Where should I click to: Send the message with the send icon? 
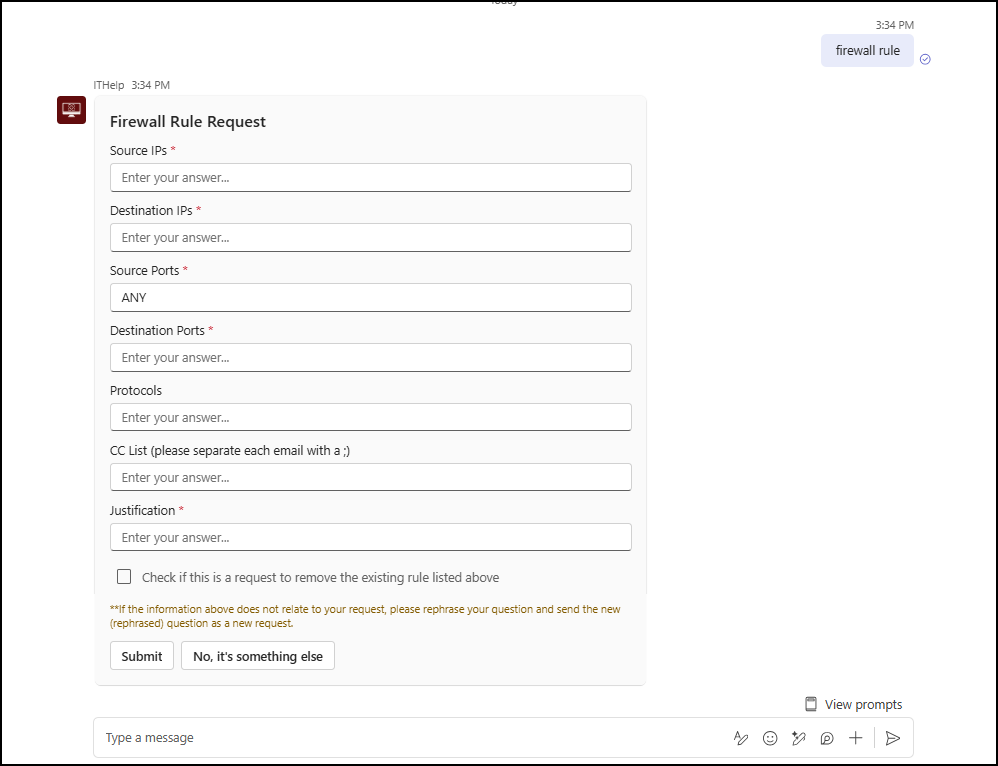click(892, 738)
